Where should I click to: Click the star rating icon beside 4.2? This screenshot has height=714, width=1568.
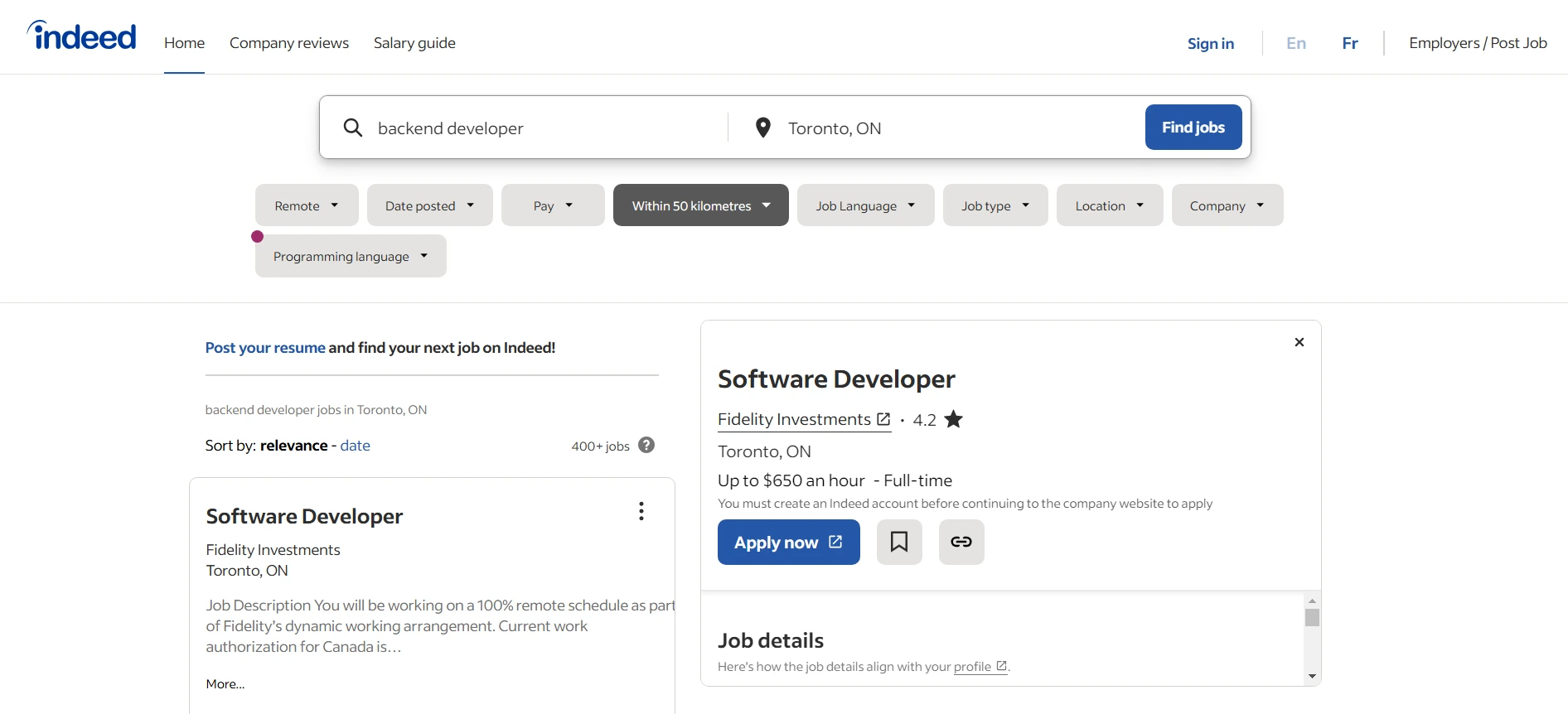point(954,419)
